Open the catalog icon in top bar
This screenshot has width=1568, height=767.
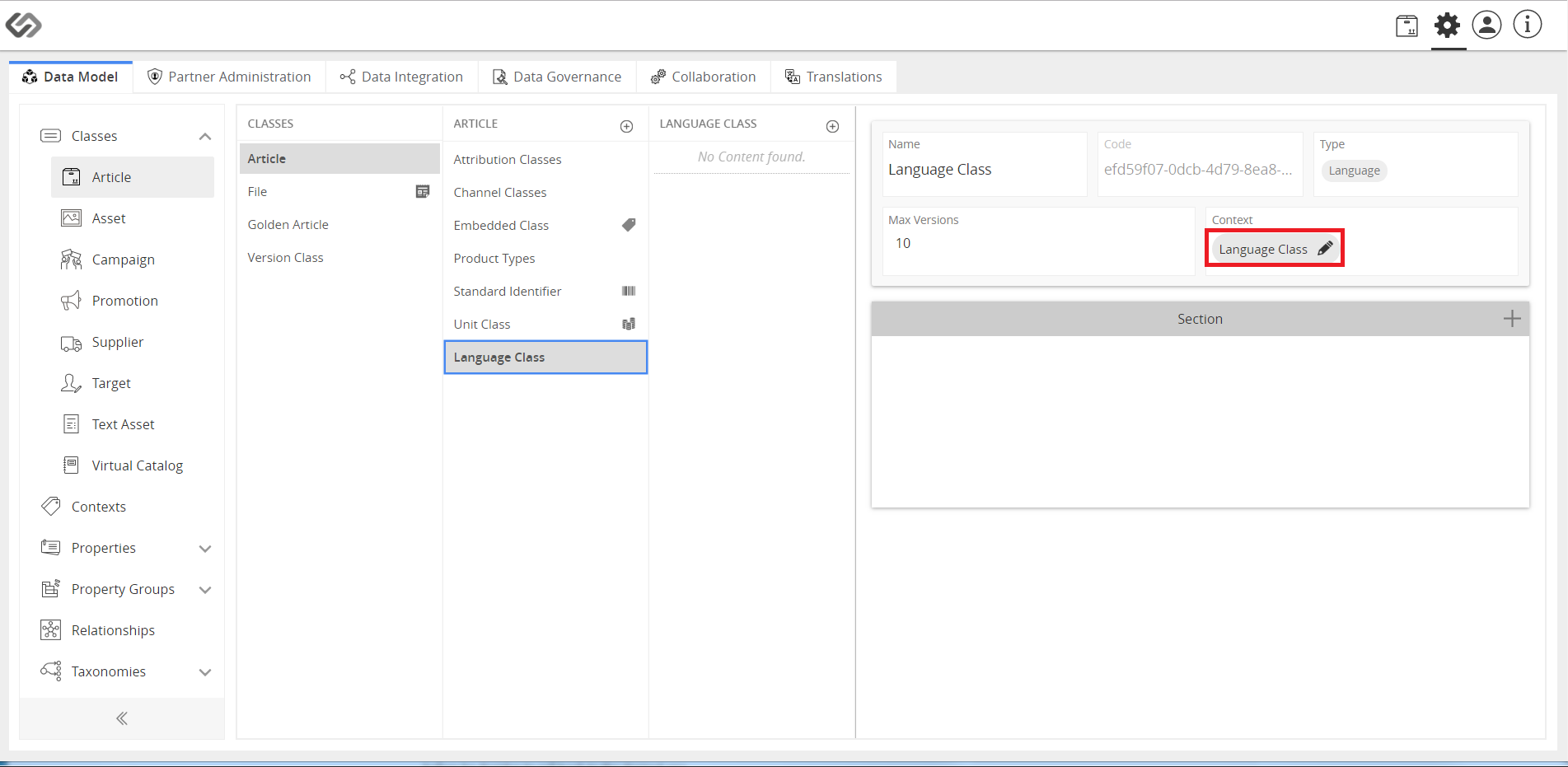[1407, 26]
